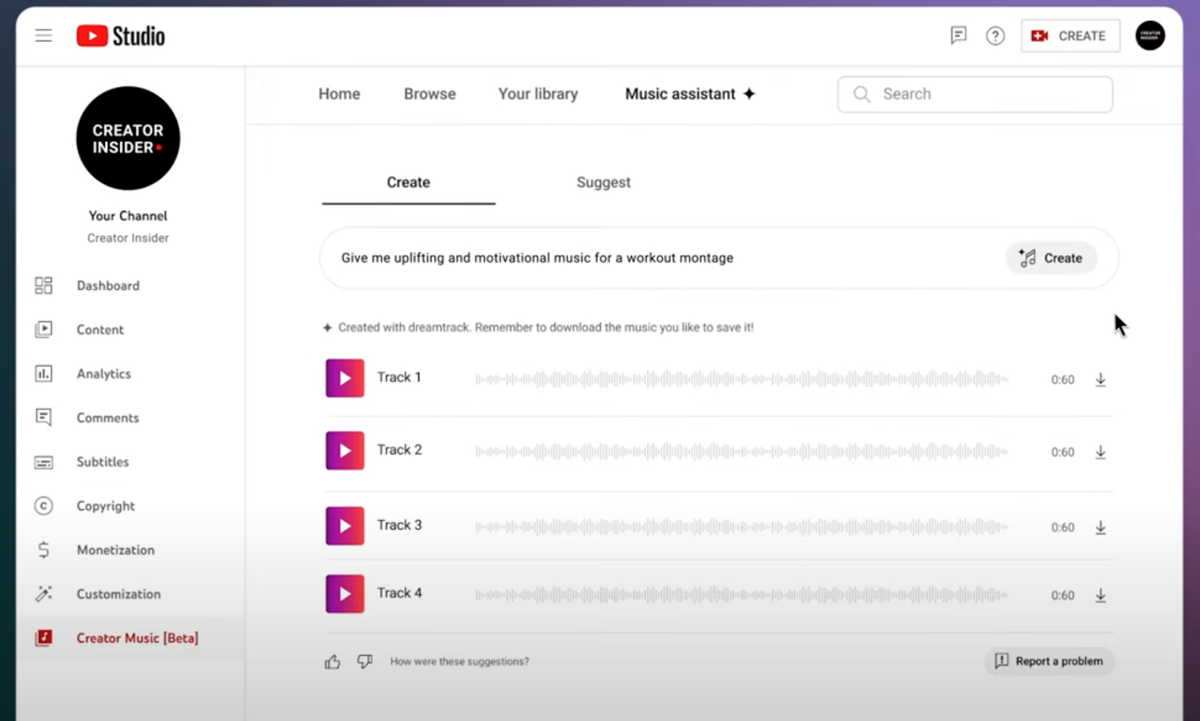Click the magnifying glass search icon
1200x721 pixels.
(861, 94)
